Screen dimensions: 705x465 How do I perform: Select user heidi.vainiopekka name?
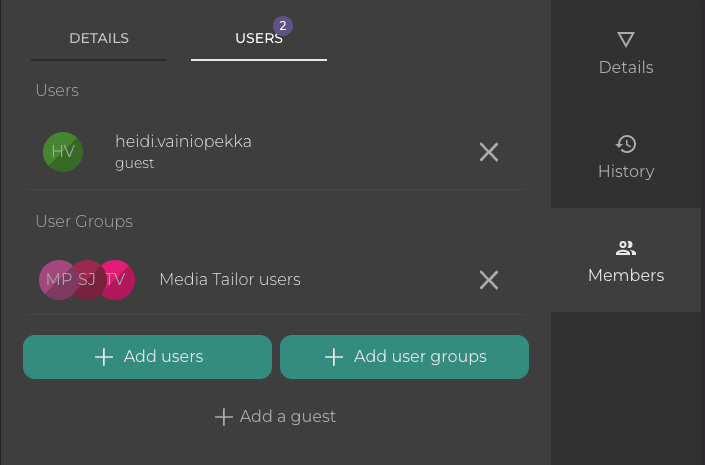coord(183,142)
